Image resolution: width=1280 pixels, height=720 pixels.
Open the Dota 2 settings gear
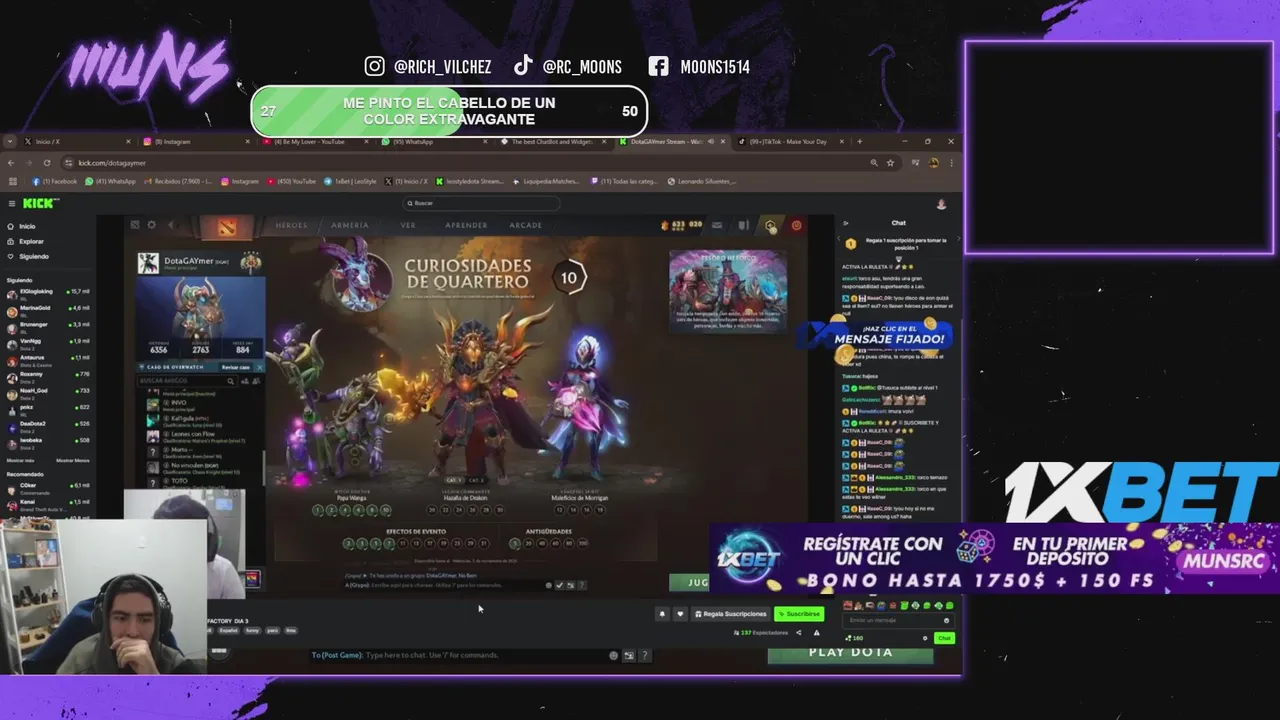click(151, 225)
